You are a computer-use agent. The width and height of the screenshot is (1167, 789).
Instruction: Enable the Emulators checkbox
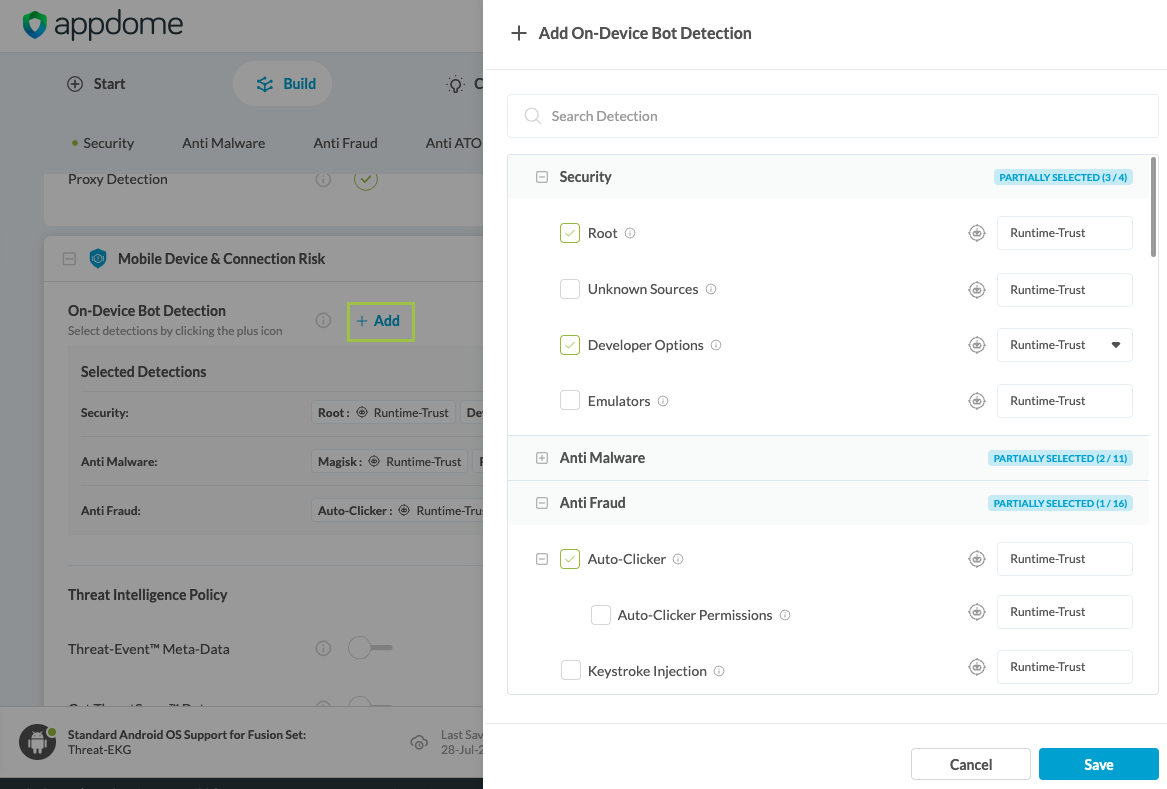(570, 399)
